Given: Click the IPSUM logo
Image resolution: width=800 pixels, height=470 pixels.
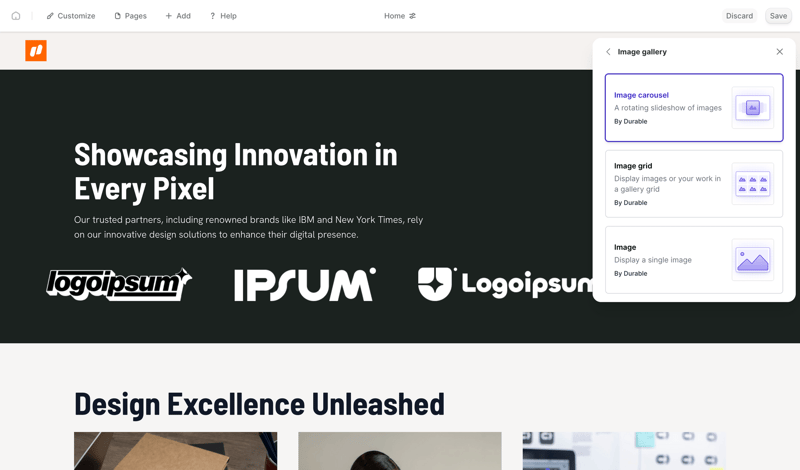Looking at the screenshot, I should pyautogui.click(x=305, y=284).
